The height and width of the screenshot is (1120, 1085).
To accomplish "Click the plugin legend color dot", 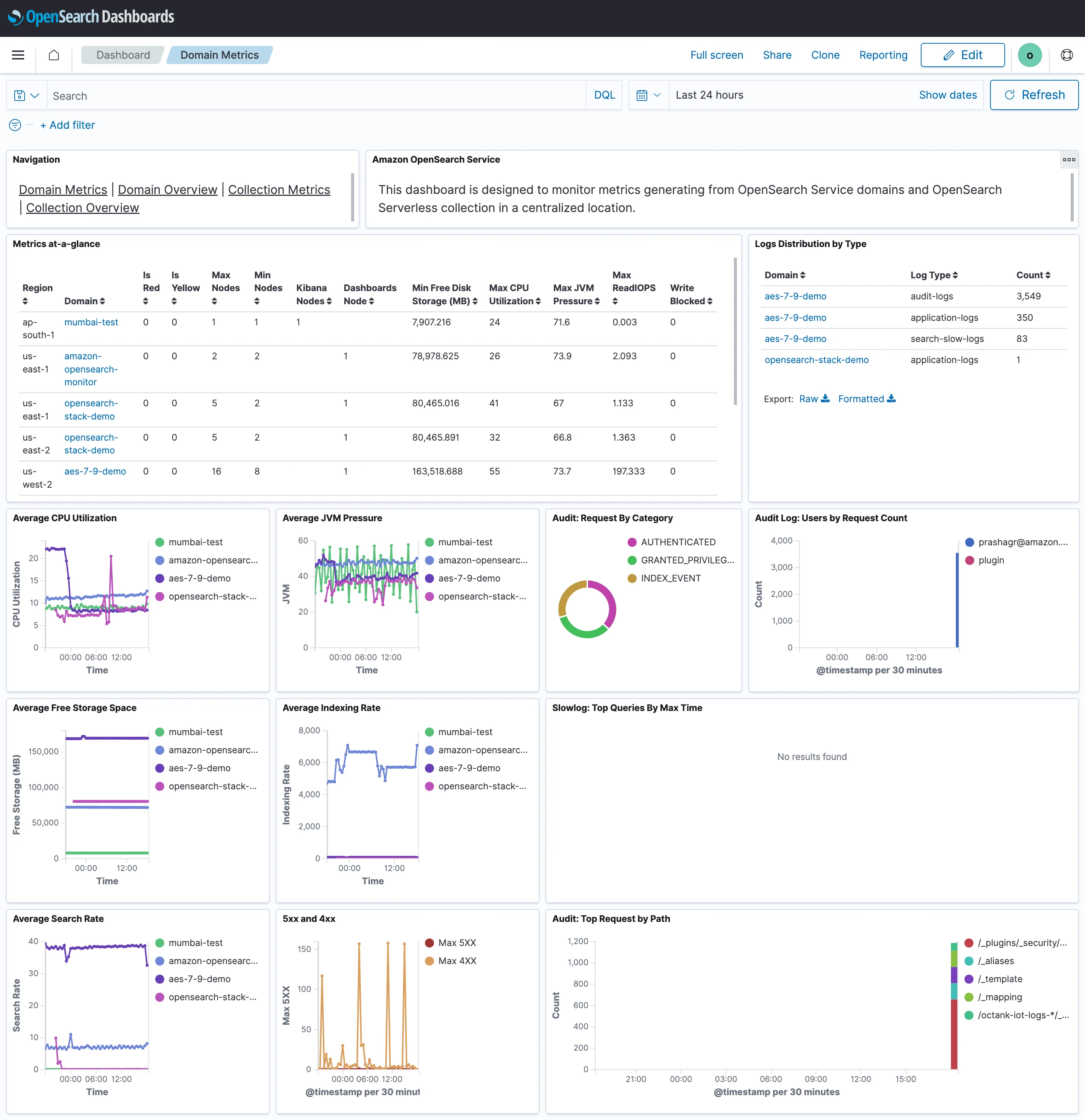I will pyautogui.click(x=969, y=560).
